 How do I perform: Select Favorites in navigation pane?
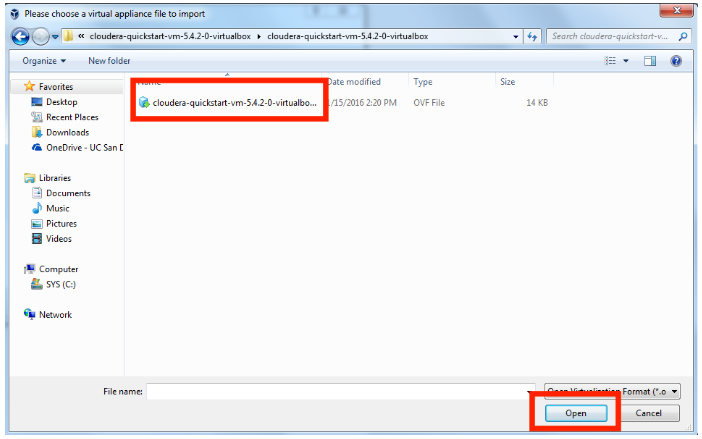[x=56, y=87]
